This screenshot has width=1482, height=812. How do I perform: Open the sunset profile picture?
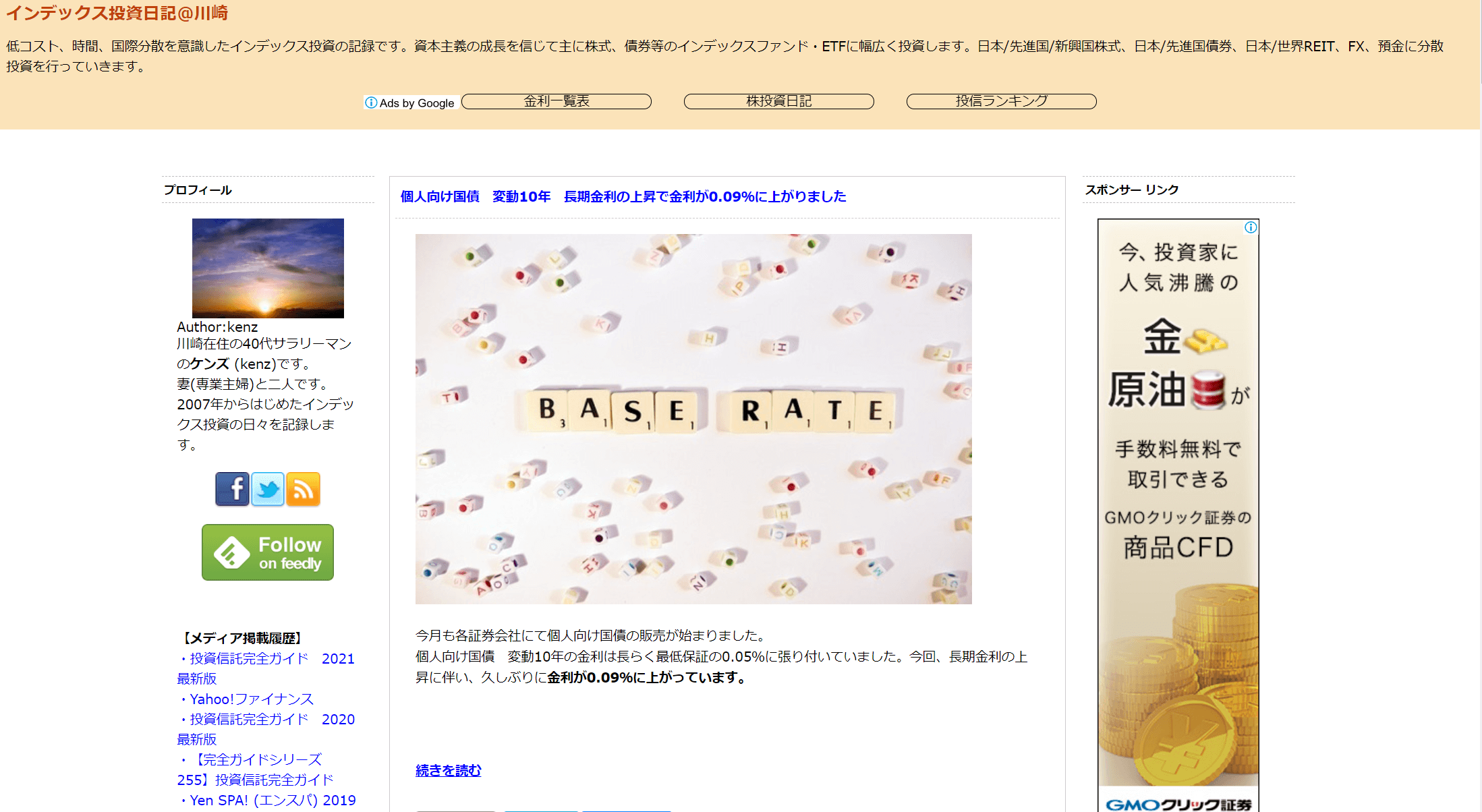click(268, 268)
